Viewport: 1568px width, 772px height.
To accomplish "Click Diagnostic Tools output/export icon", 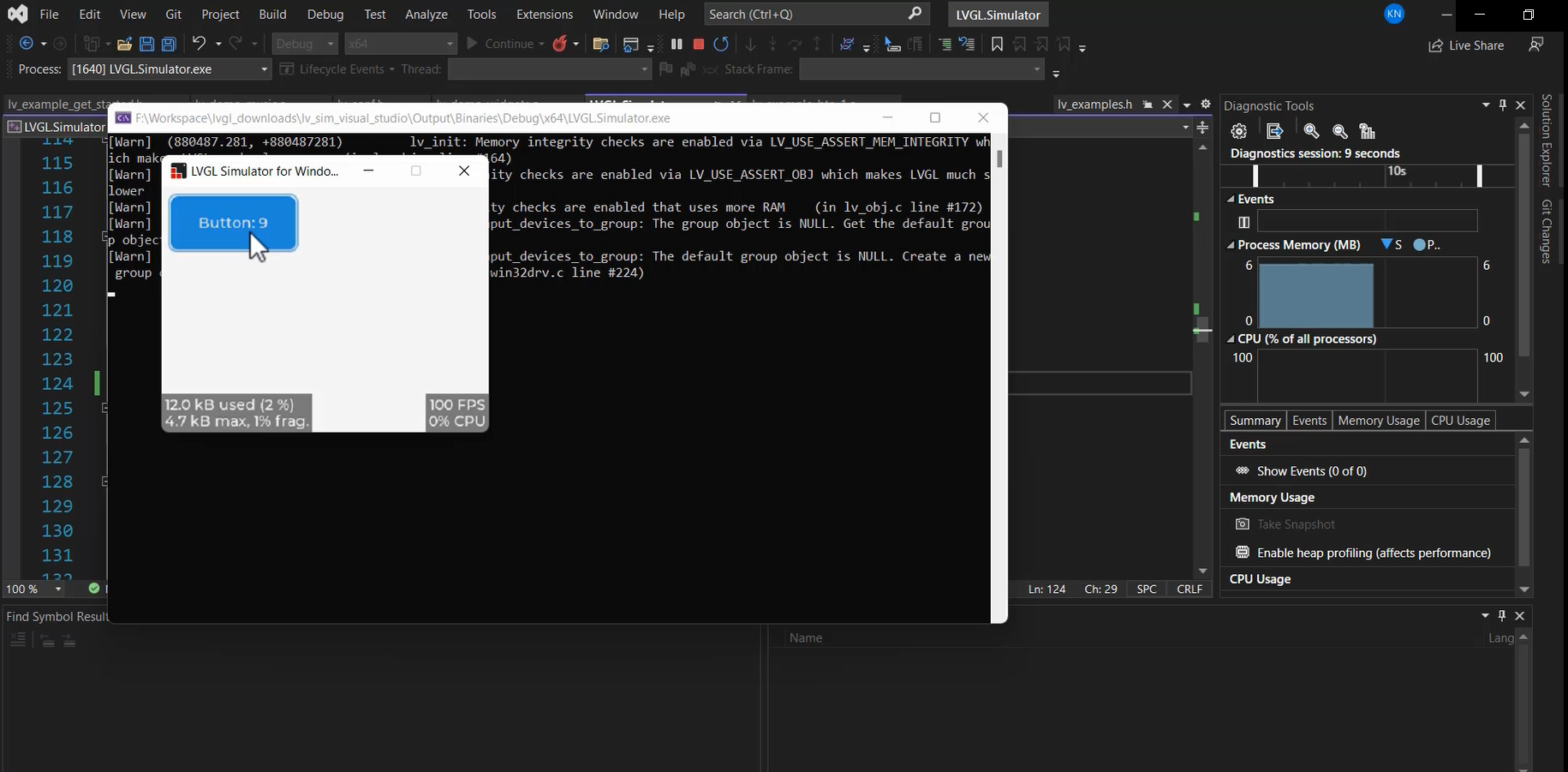I will pos(1275,131).
